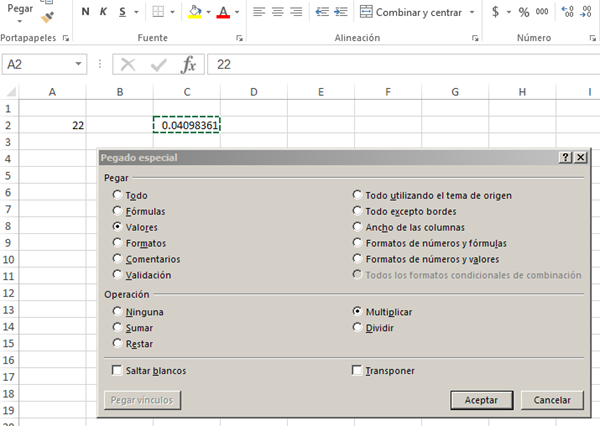Choose the Dividir operation radio button

[x=358, y=327]
